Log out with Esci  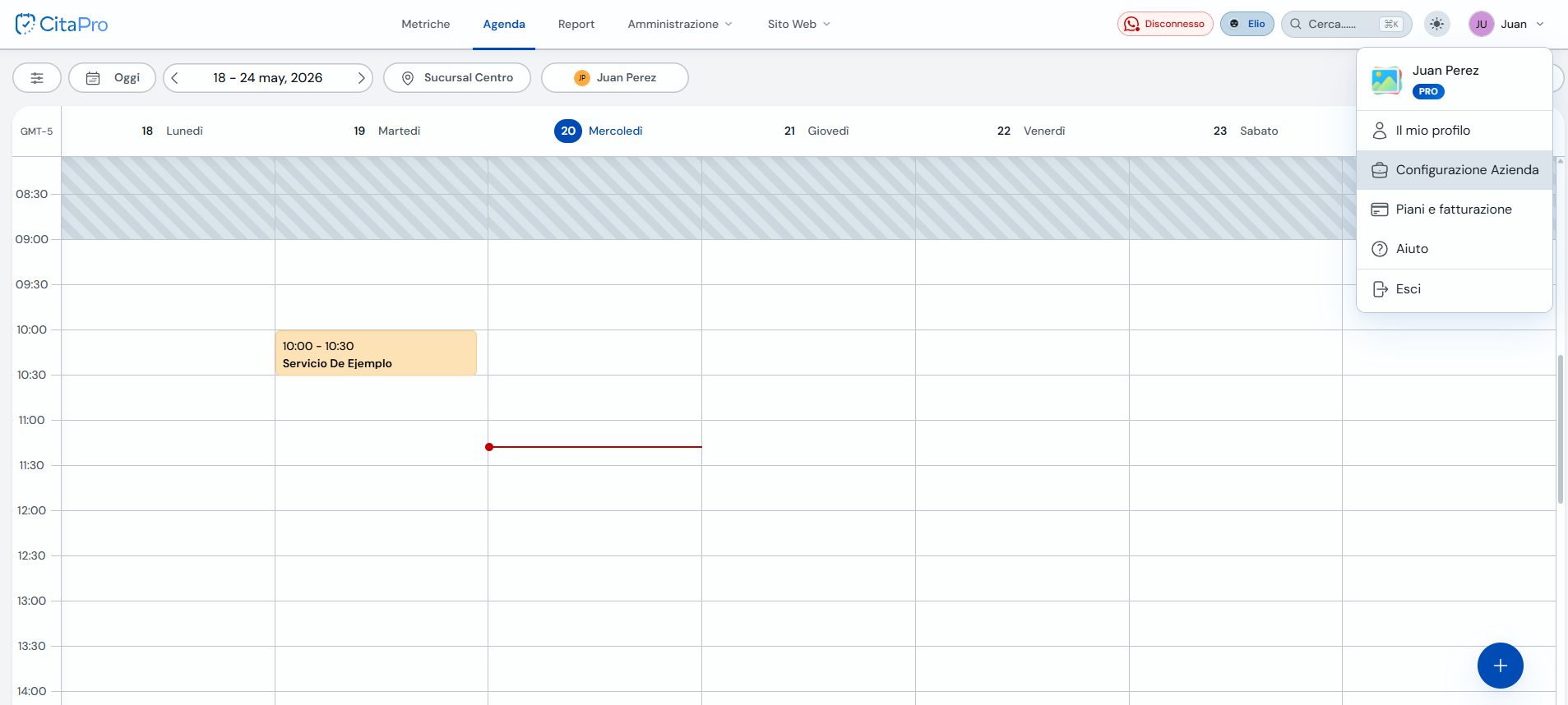click(1455, 289)
